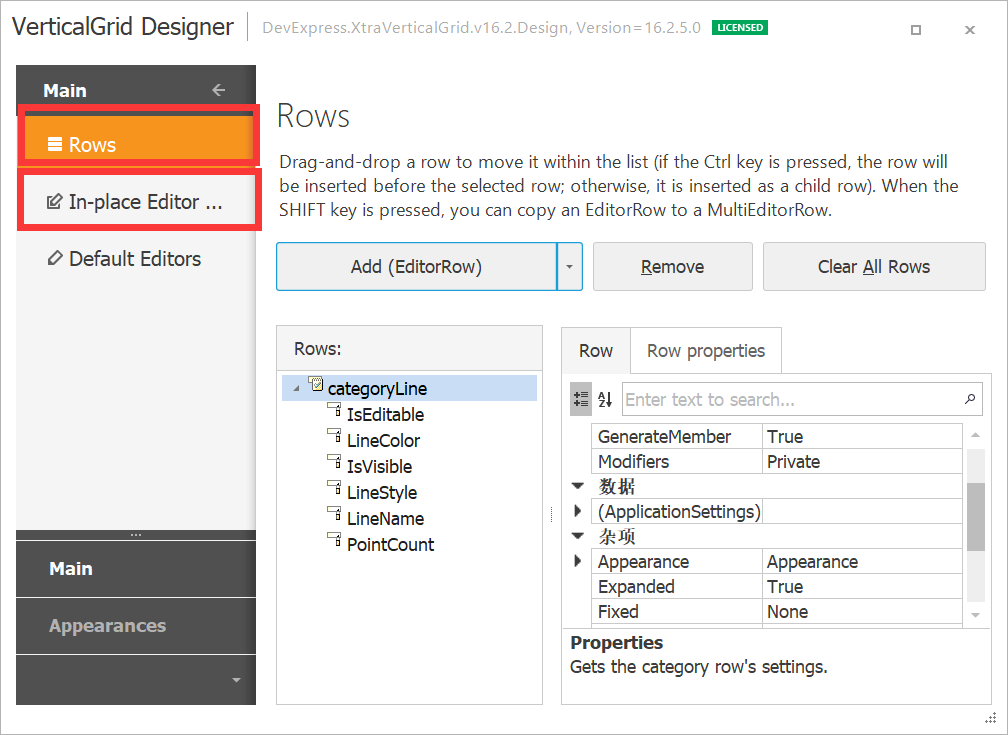Click the LineName editor row icon
Viewport: 1008px width, 735px height.
coord(334,514)
